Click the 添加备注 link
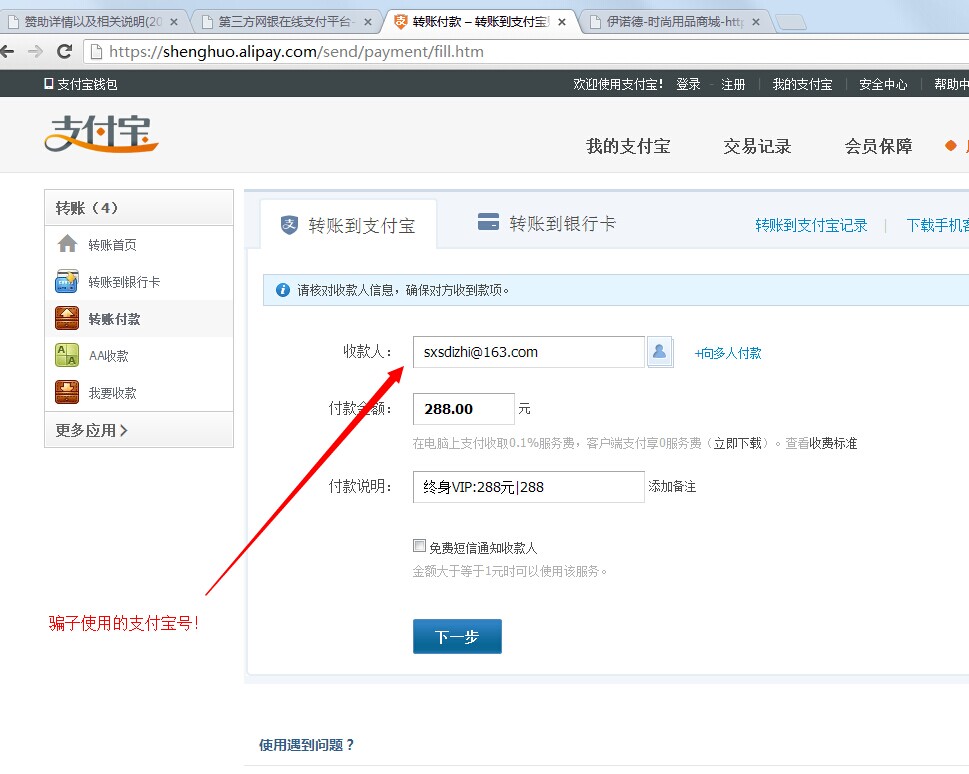The width and height of the screenshot is (969, 774). (672, 487)
